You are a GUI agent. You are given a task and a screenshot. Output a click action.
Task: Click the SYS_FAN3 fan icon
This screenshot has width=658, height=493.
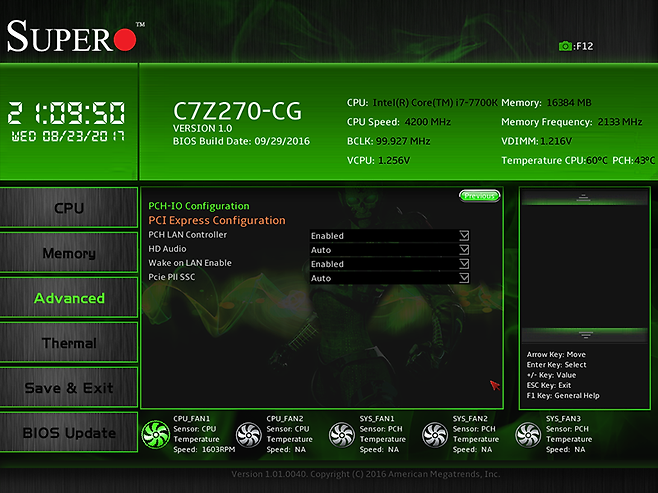pos(528,435)
